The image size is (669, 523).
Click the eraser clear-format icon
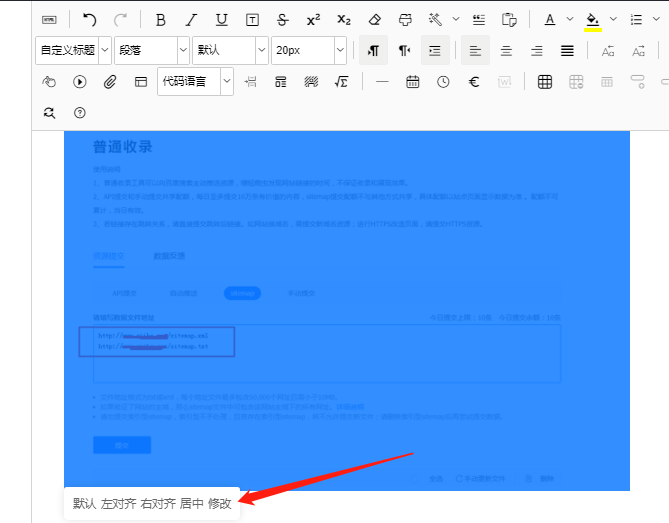point(375,19)
